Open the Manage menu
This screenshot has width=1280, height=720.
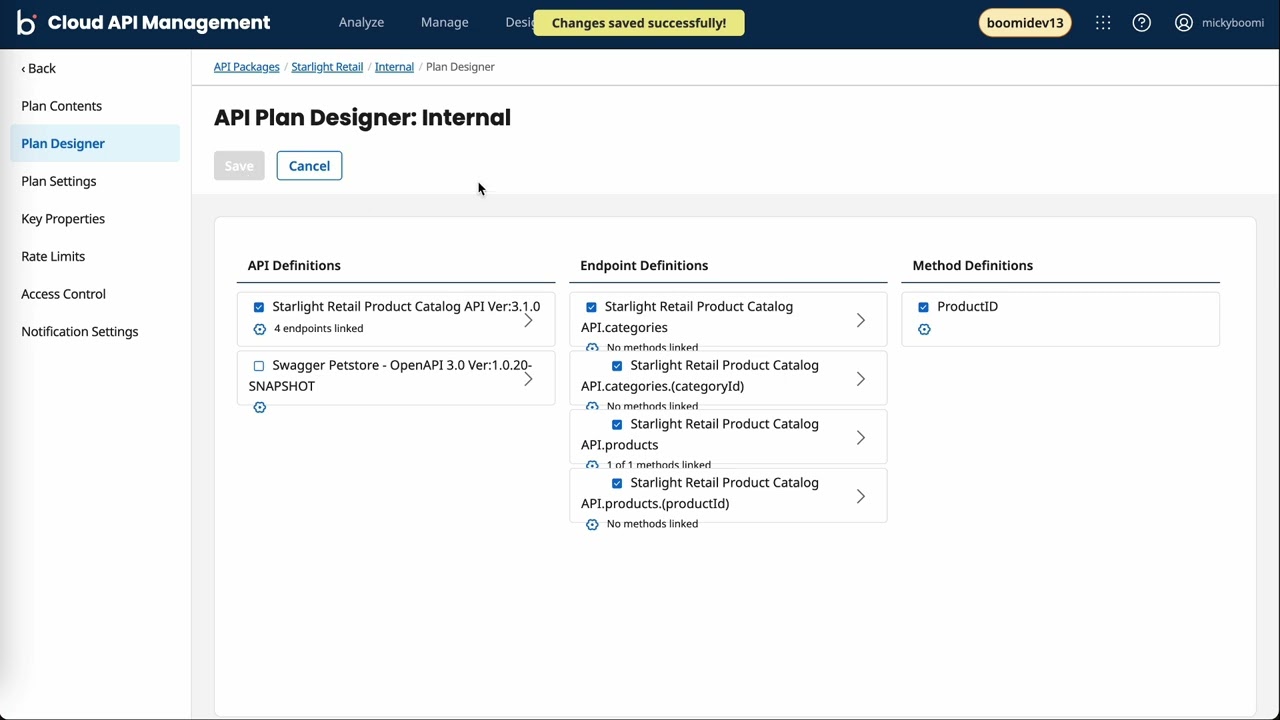pos(445,22)
